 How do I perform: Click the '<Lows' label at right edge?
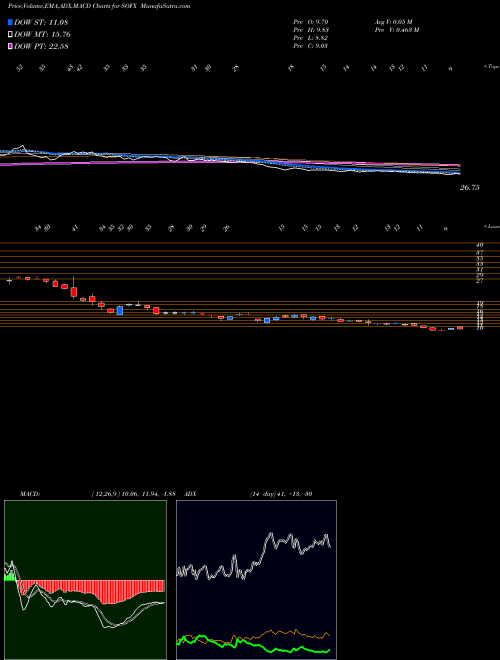pyautogui.click(x=491, y=226)
